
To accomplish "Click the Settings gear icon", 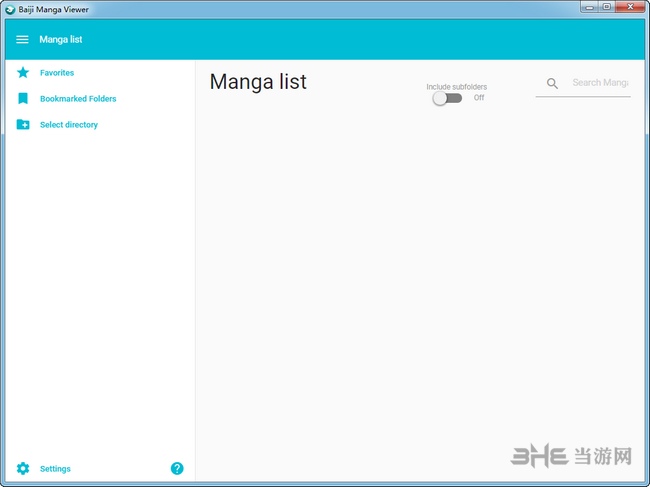I will (x=23, y=468).
